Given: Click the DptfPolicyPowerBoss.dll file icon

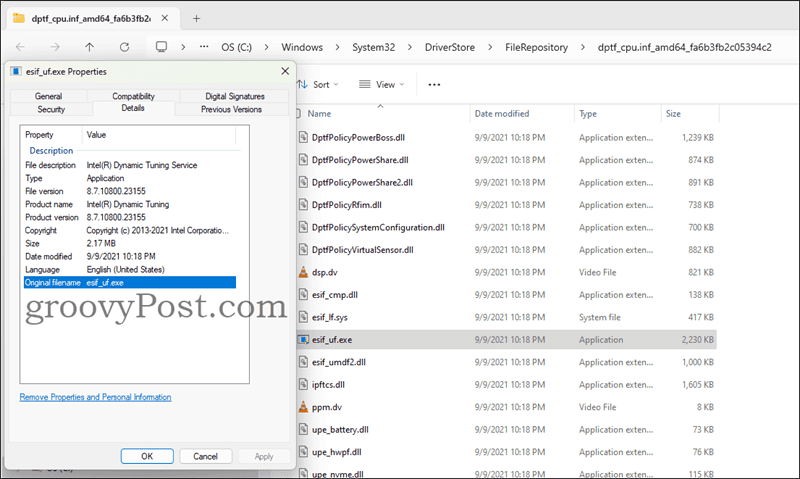Looking at the screenshot, I should [303, 137].
